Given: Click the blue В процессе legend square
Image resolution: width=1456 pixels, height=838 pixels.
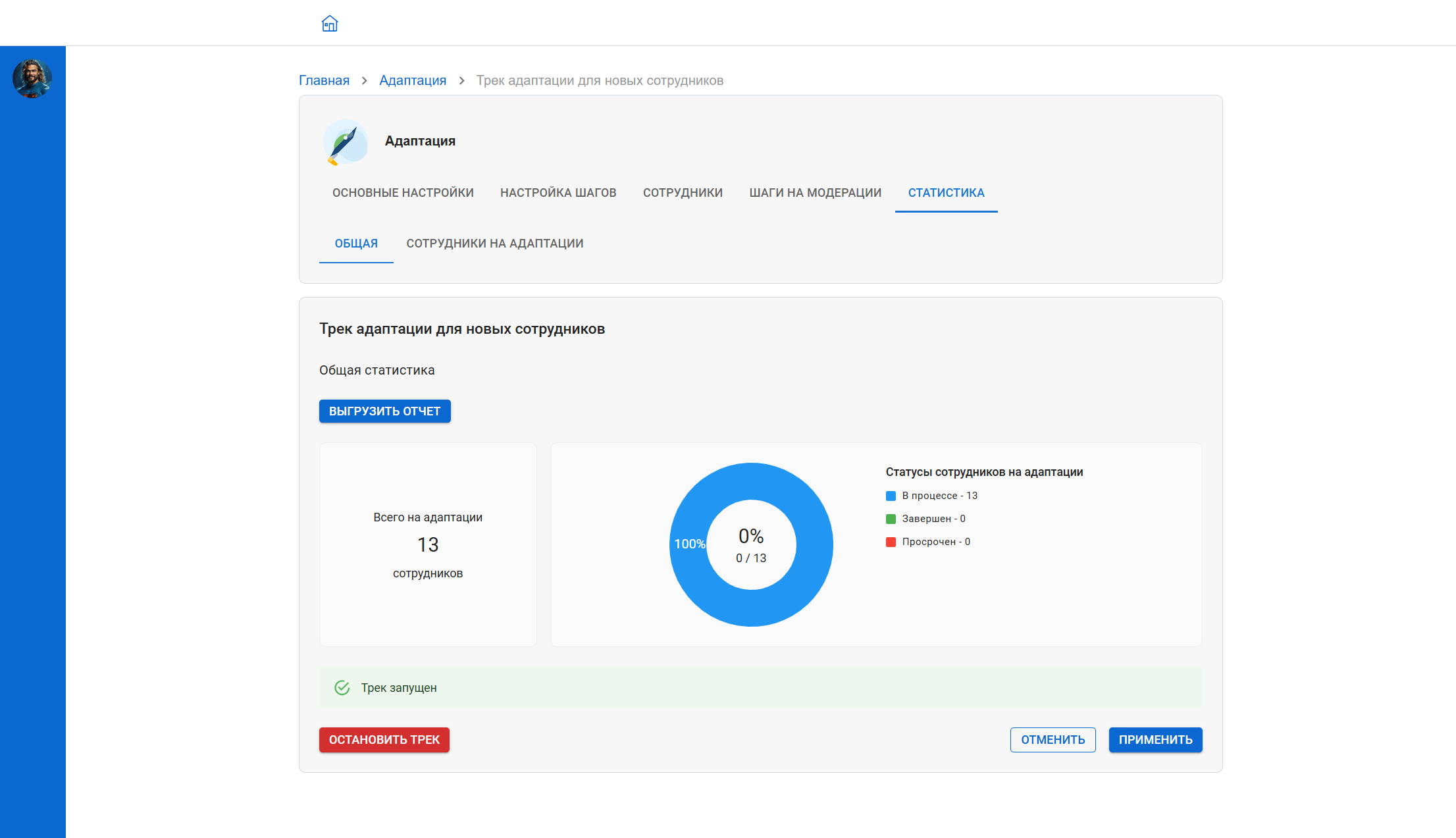Looking at the screenshot, I should click(891, 496).
